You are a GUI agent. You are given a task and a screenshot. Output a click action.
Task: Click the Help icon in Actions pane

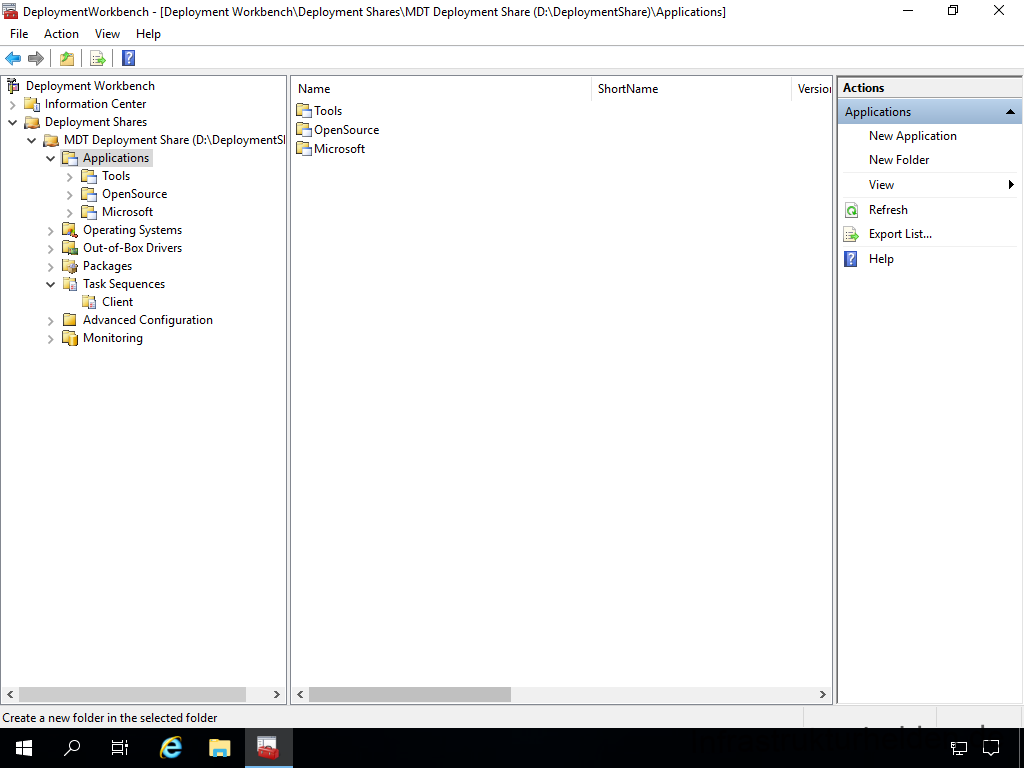click(851, 259)
